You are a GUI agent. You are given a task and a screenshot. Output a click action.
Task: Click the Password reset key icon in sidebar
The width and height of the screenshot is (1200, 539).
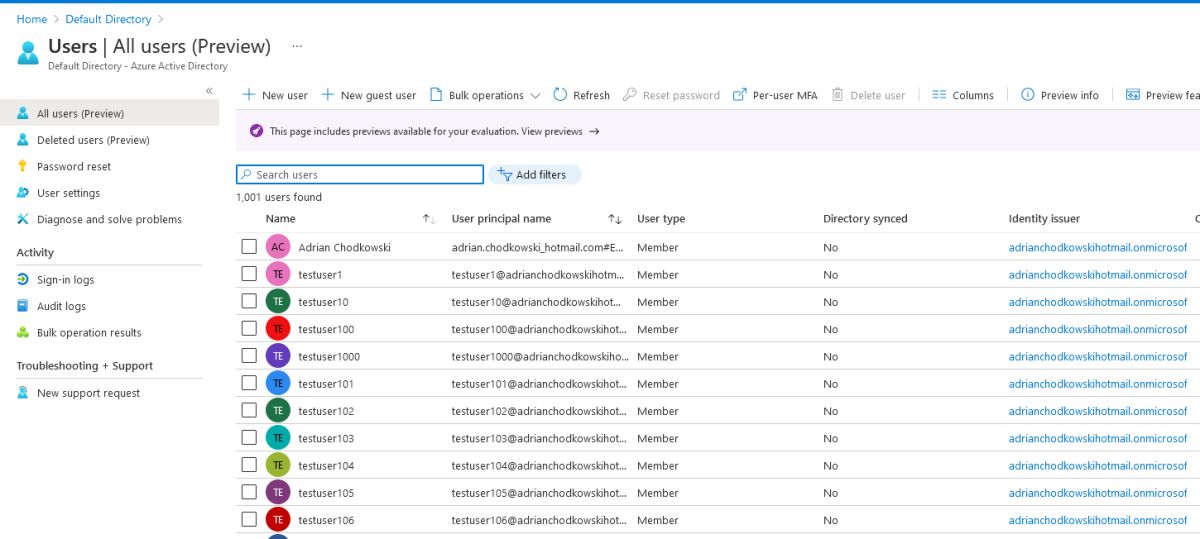pyautogui.click(x=23, y=167)
